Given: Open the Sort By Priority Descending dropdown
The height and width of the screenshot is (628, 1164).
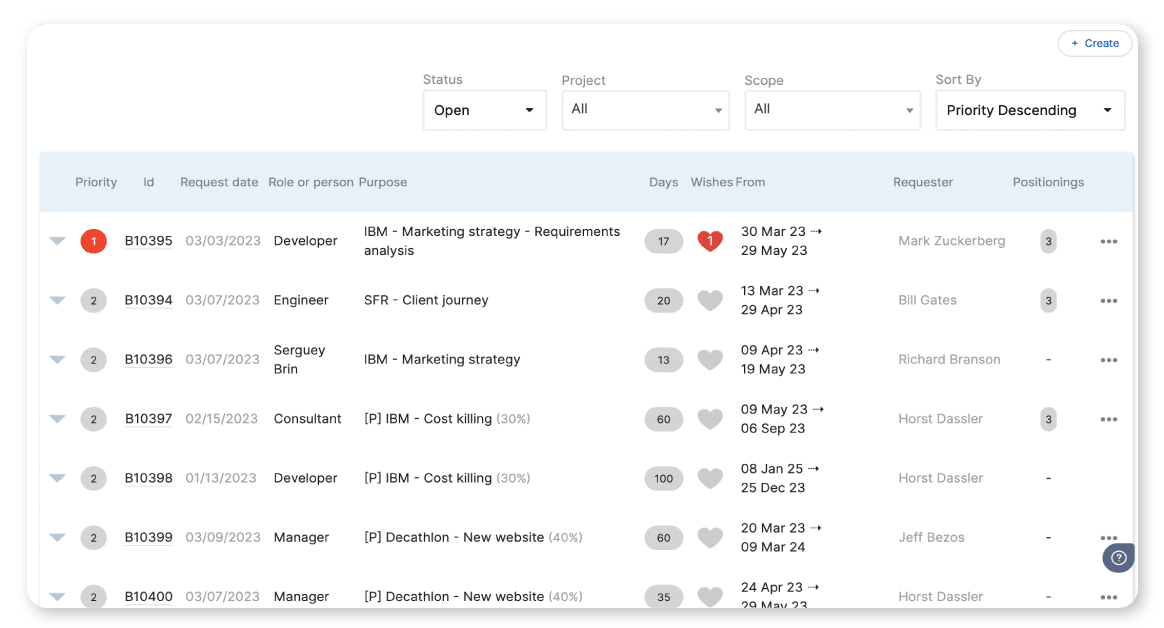Looking at the screenshot, I should click(x=1029, y=110).
